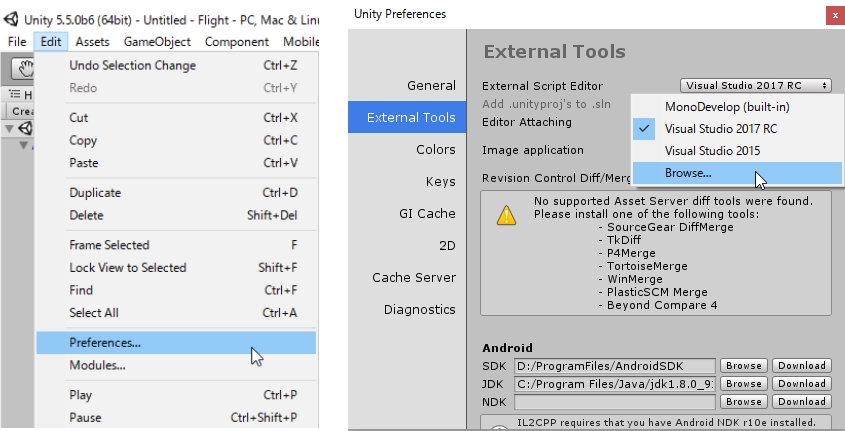The height and width of the screenshot is (431, 845).
Task: Click the Unity scene icon in hierarchy
Action: 26,128
